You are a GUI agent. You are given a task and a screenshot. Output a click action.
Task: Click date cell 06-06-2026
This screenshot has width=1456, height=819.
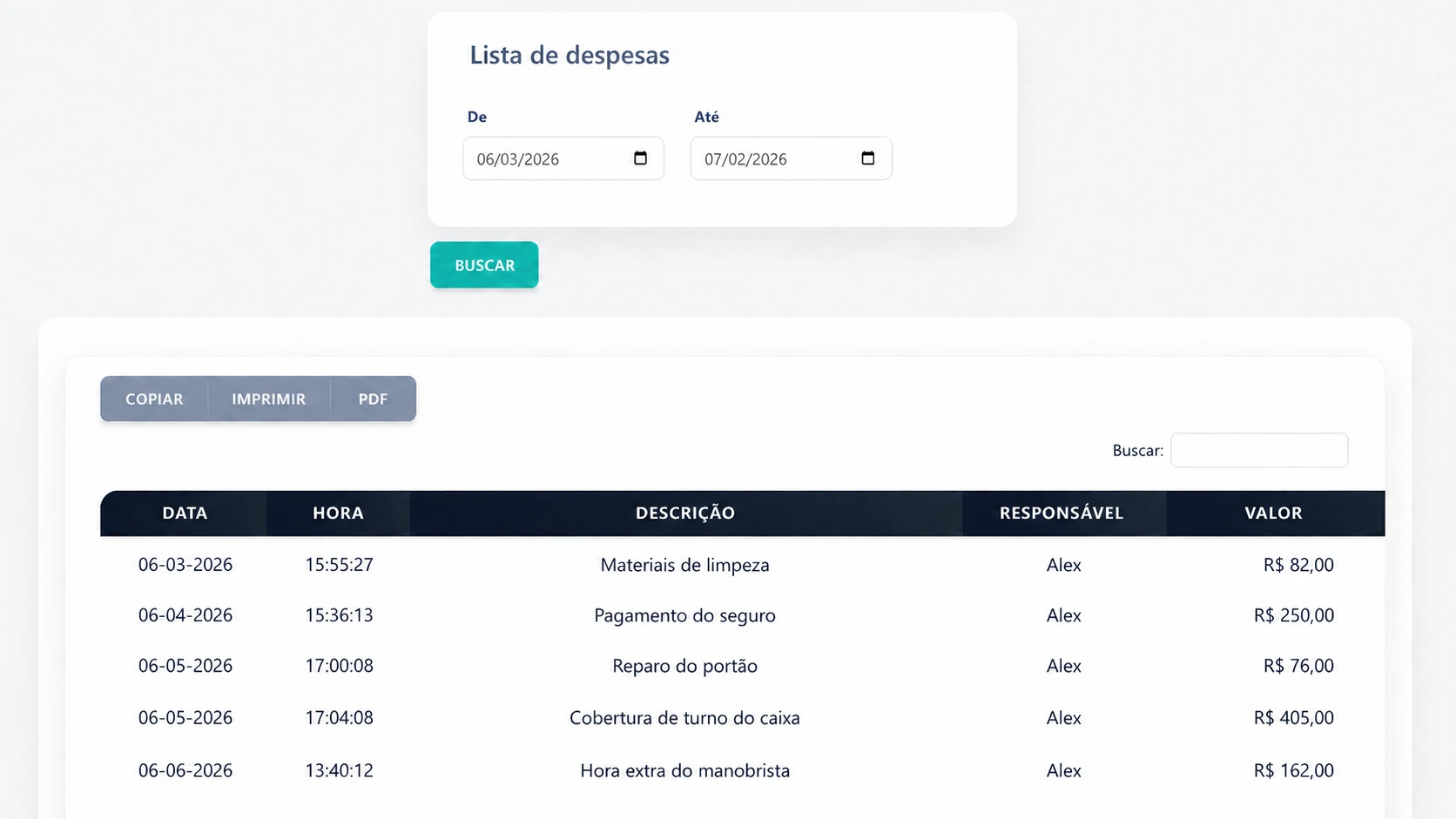[x=185, y=770]
